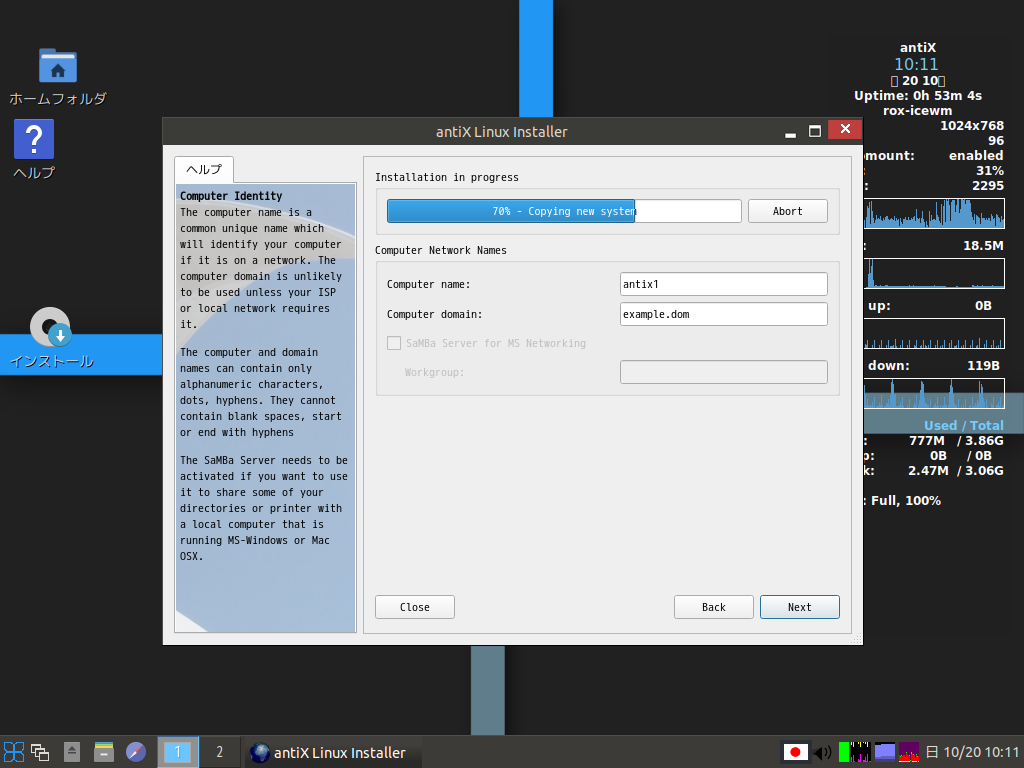Click the Used / Total conky header

963,425
